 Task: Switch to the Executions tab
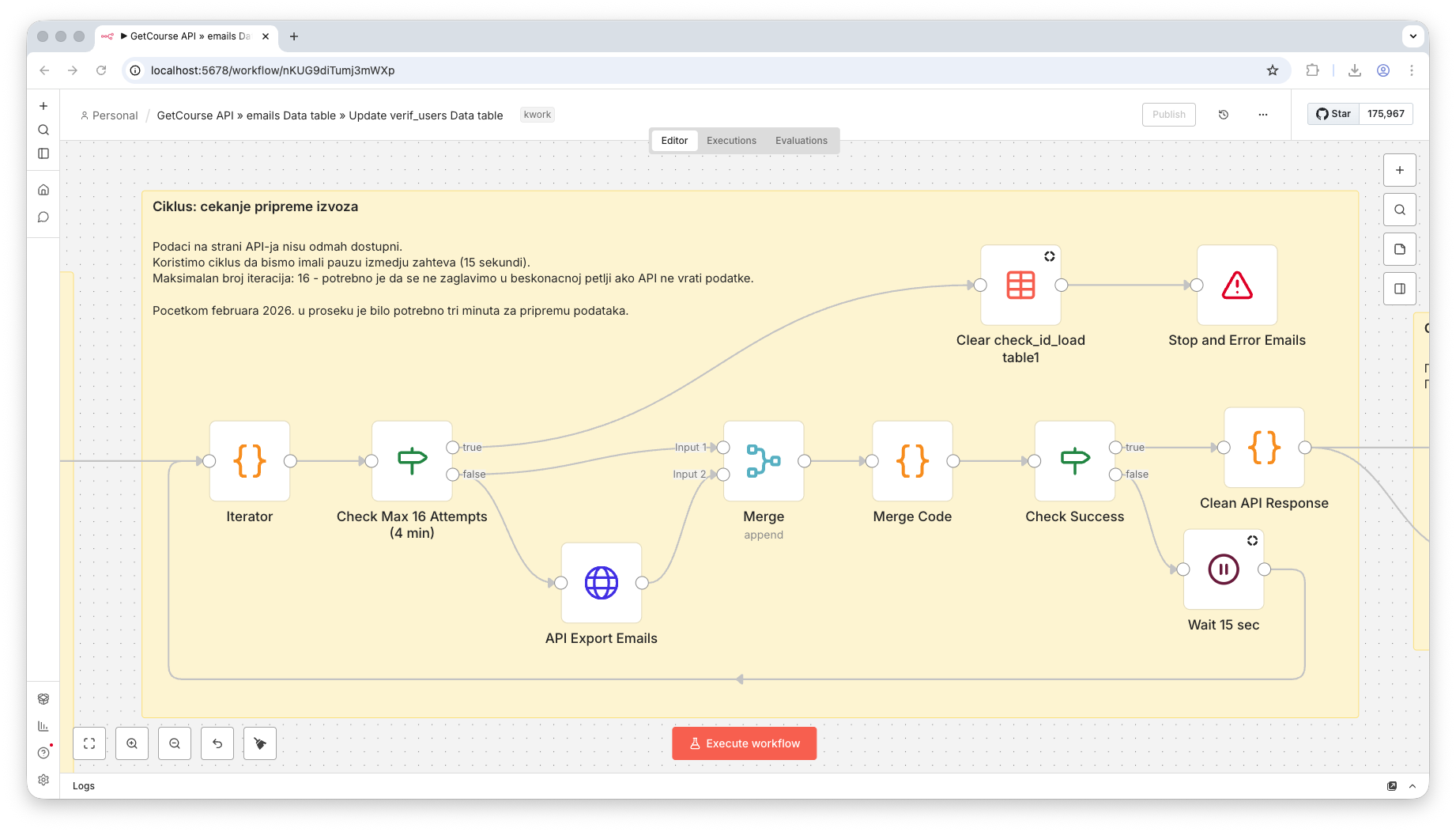[x=730, y=141]
